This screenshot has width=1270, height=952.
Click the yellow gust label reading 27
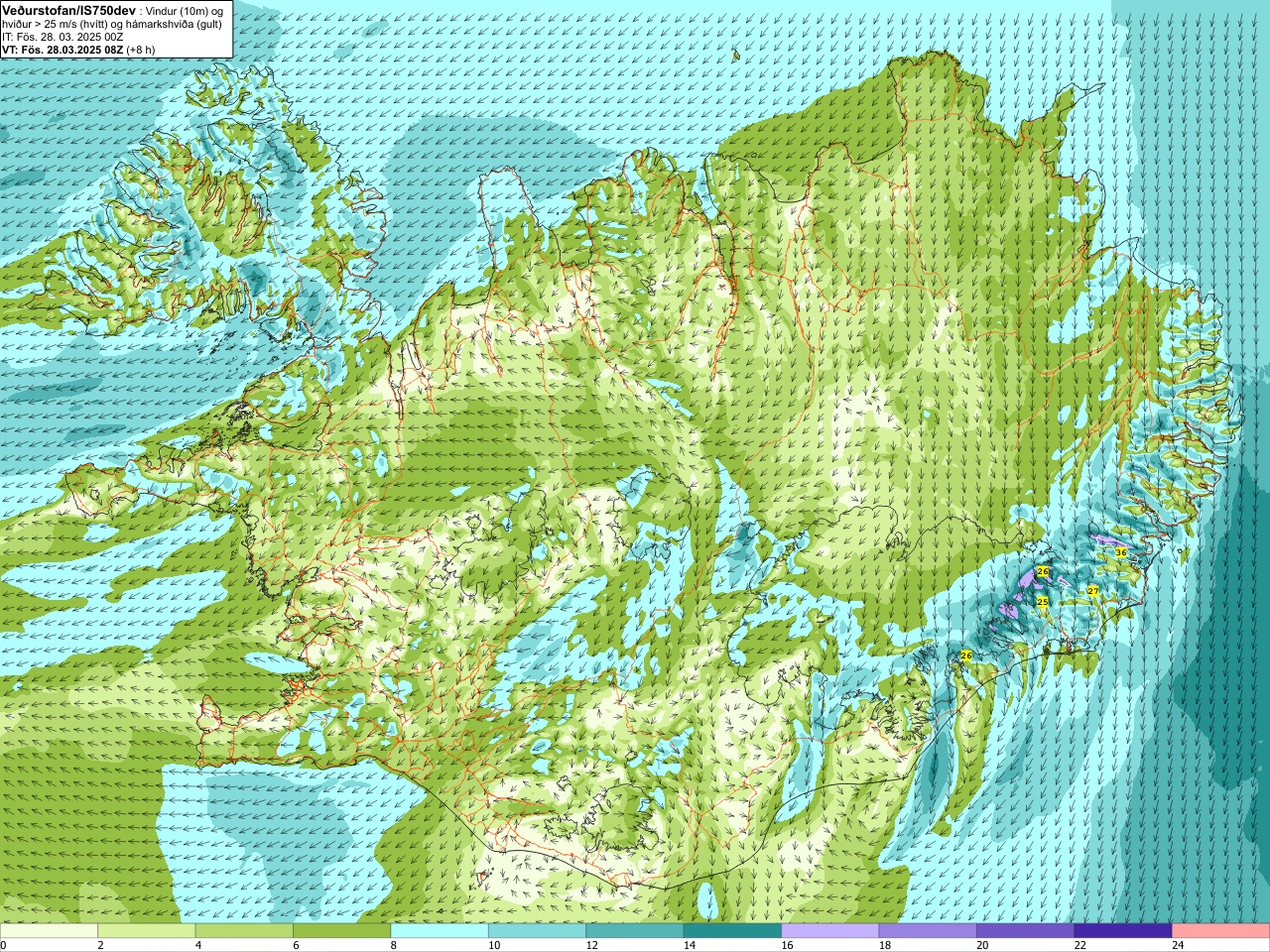1092,590
